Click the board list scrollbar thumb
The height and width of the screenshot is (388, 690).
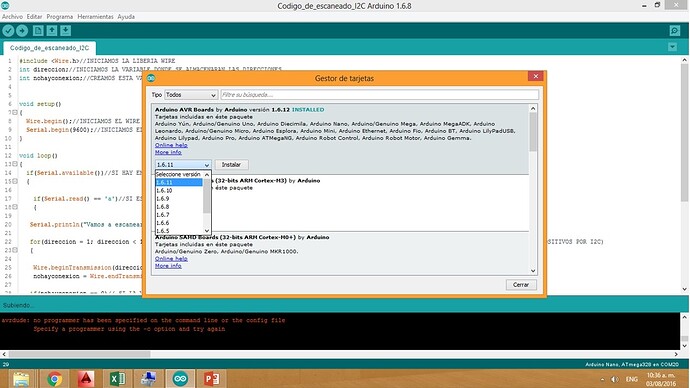click(533, 132)
